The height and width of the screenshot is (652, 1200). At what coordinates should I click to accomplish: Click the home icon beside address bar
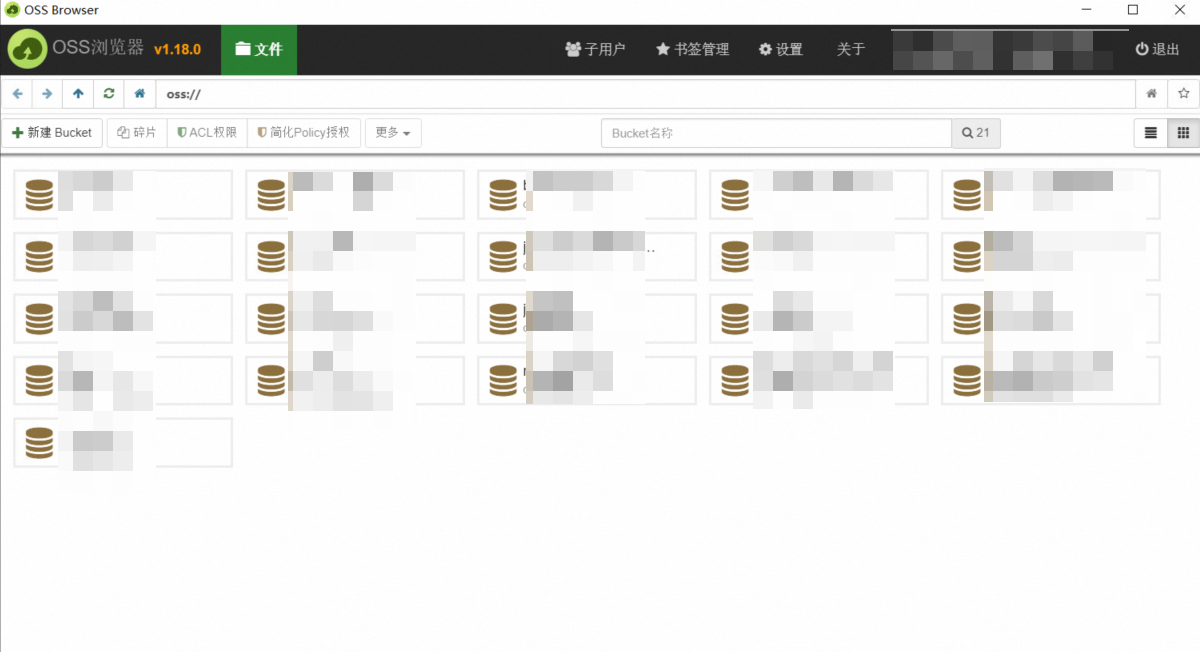pos(140,94)
